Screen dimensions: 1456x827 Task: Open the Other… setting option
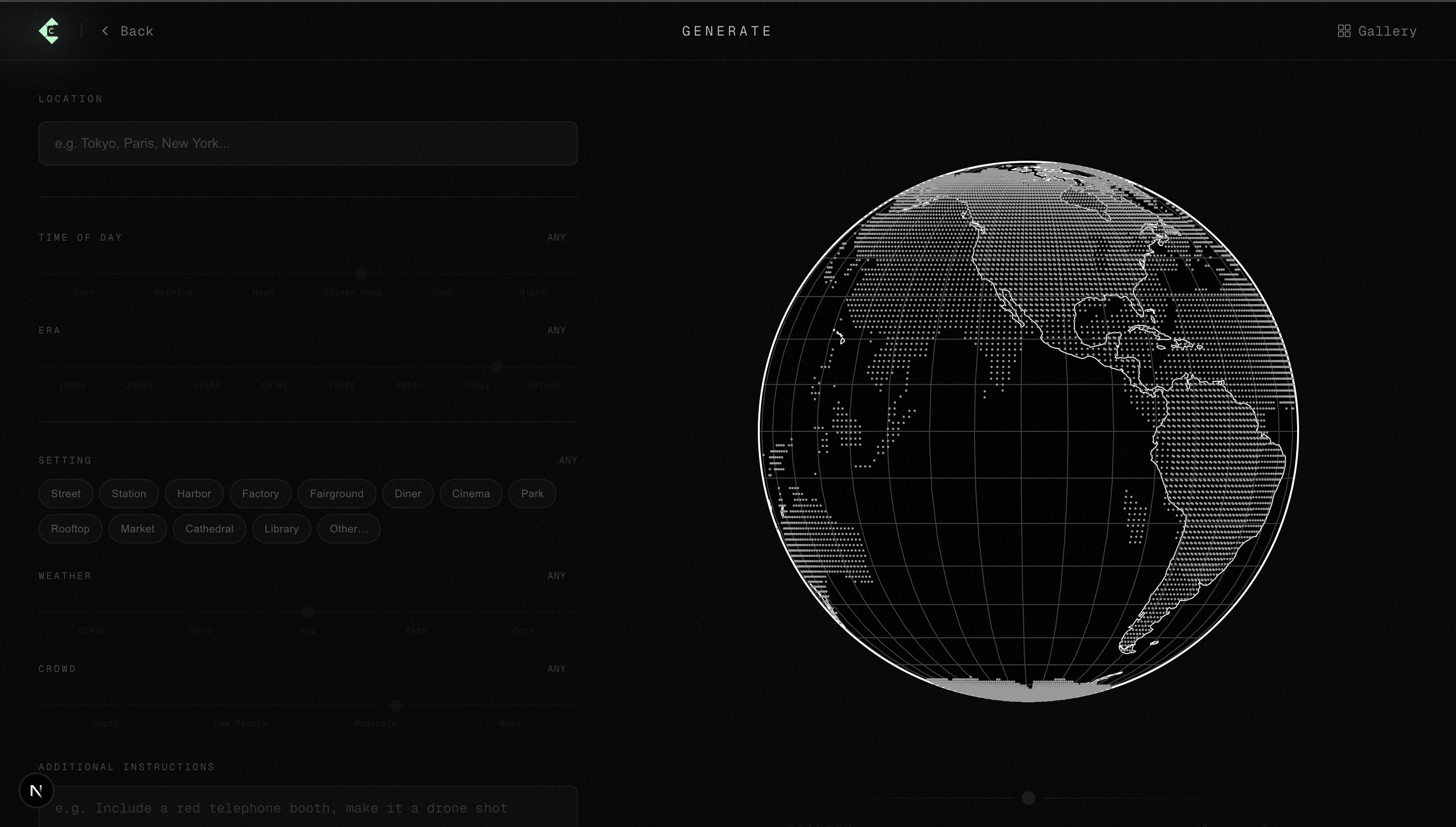coord(348,529)
